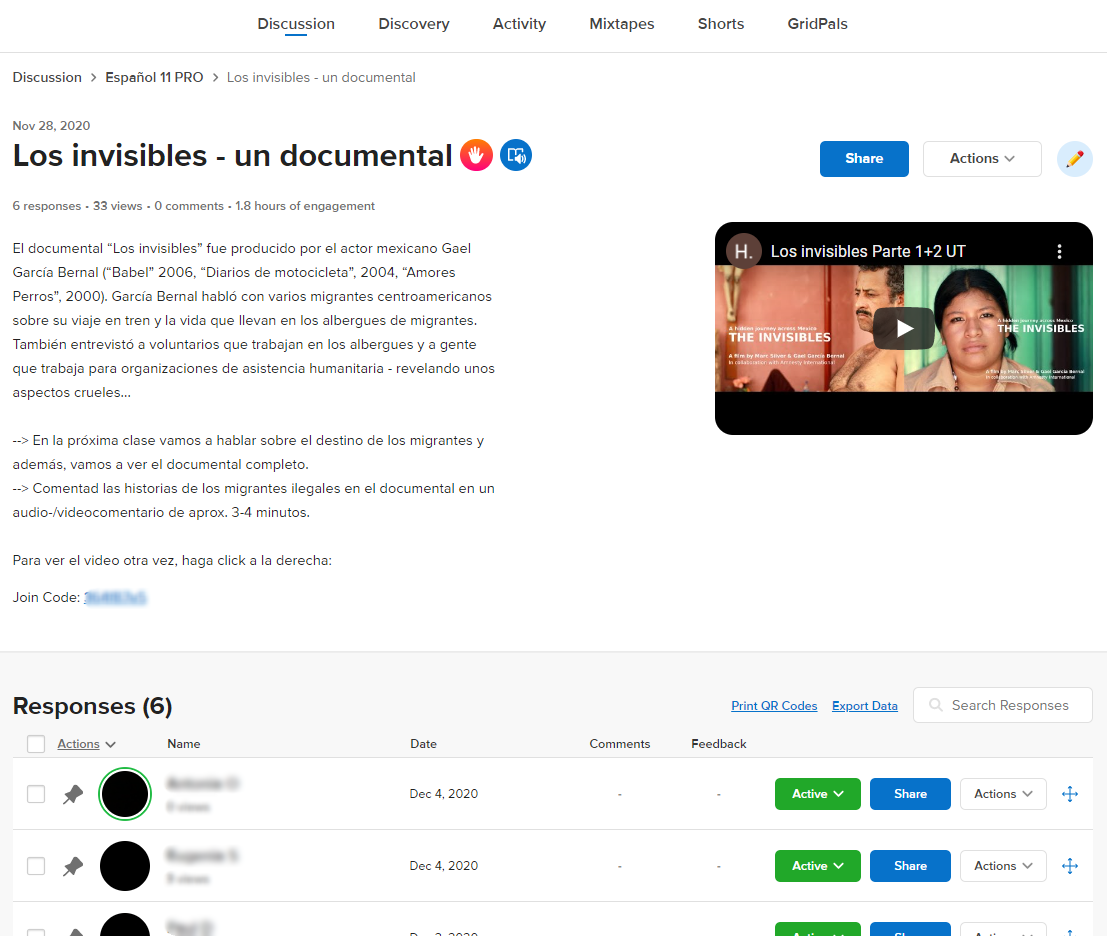
Task: Check the checkbox on Antonia's row
Action: tap(36, 793)
